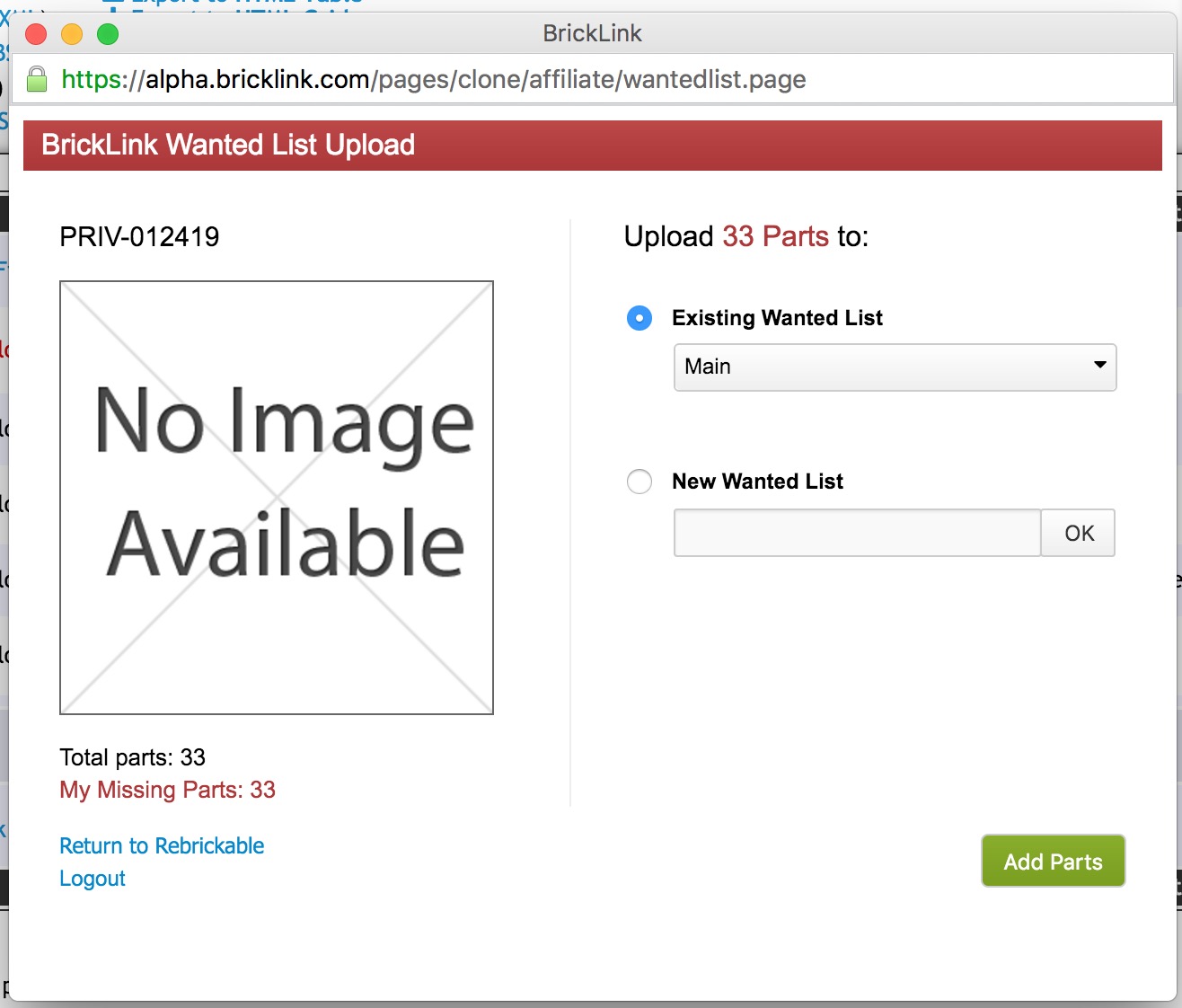The image size is (1182, 1008).
Task: Click the new wanted list name field
Action: click(857, 533)
